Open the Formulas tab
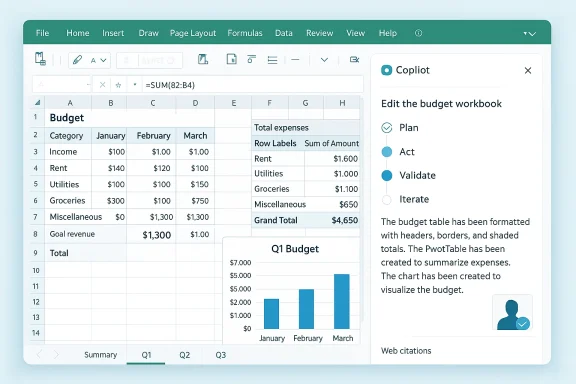The image size is (576, 384). coord(245,33)
